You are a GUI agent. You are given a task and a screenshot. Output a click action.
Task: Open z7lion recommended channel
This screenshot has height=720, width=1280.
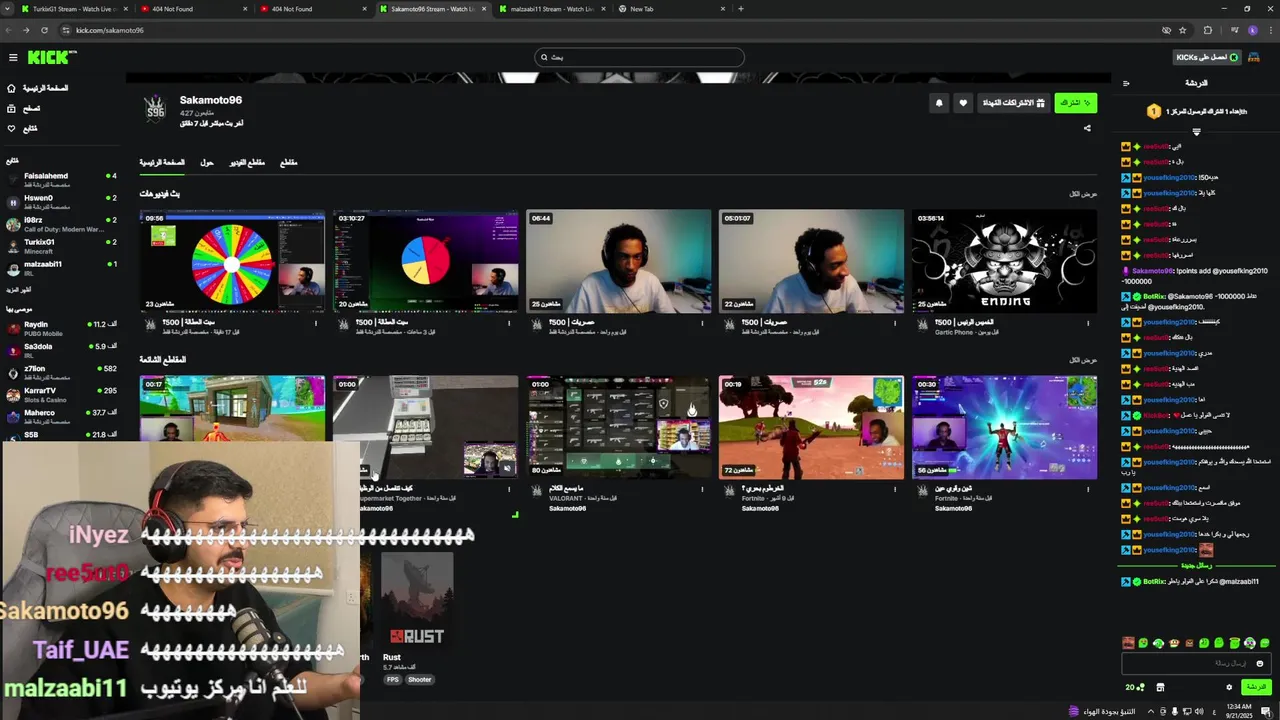[62, 372]
